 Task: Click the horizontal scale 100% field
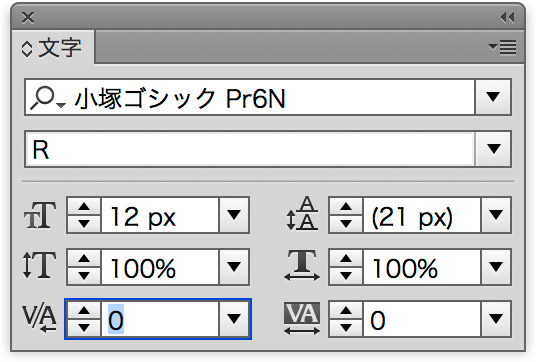[x=422, y=267]
